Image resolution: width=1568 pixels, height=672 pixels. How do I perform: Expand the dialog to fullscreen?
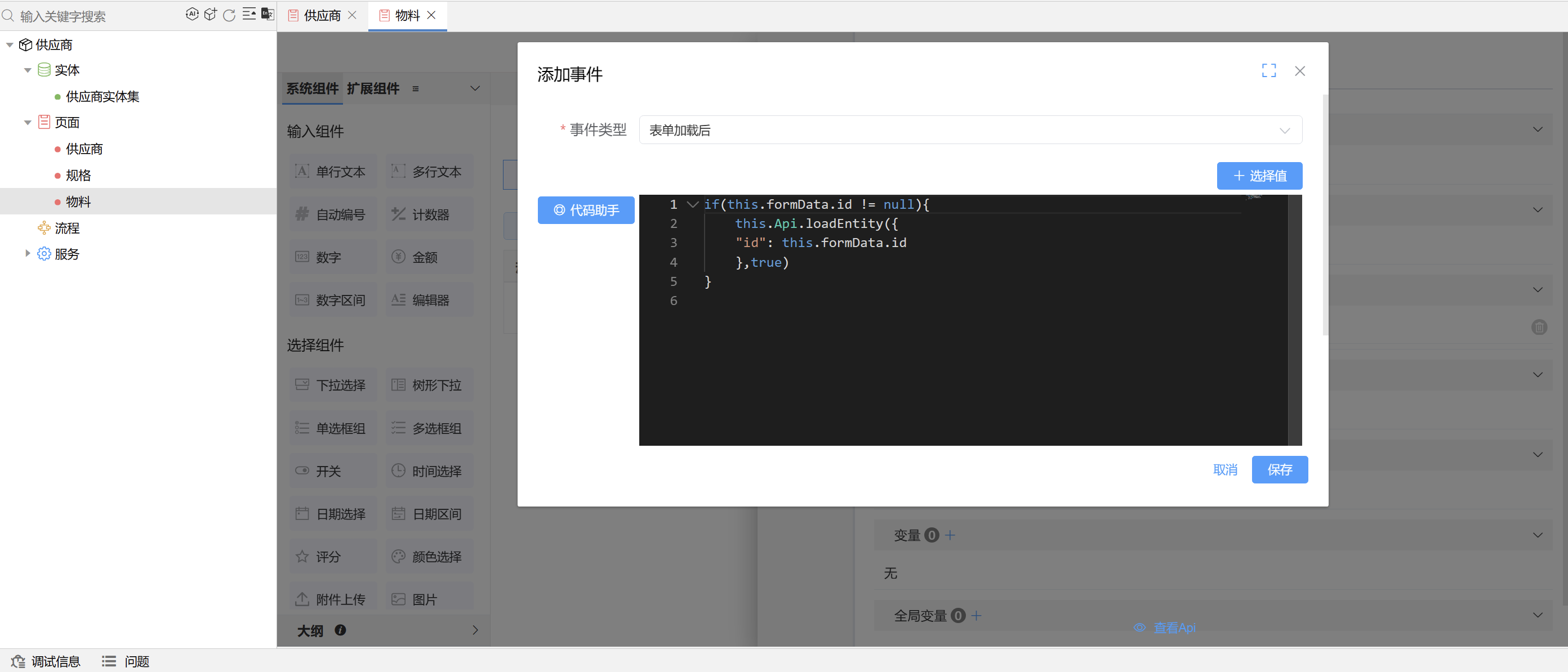pyautogui.click(x=1268, y=70)
